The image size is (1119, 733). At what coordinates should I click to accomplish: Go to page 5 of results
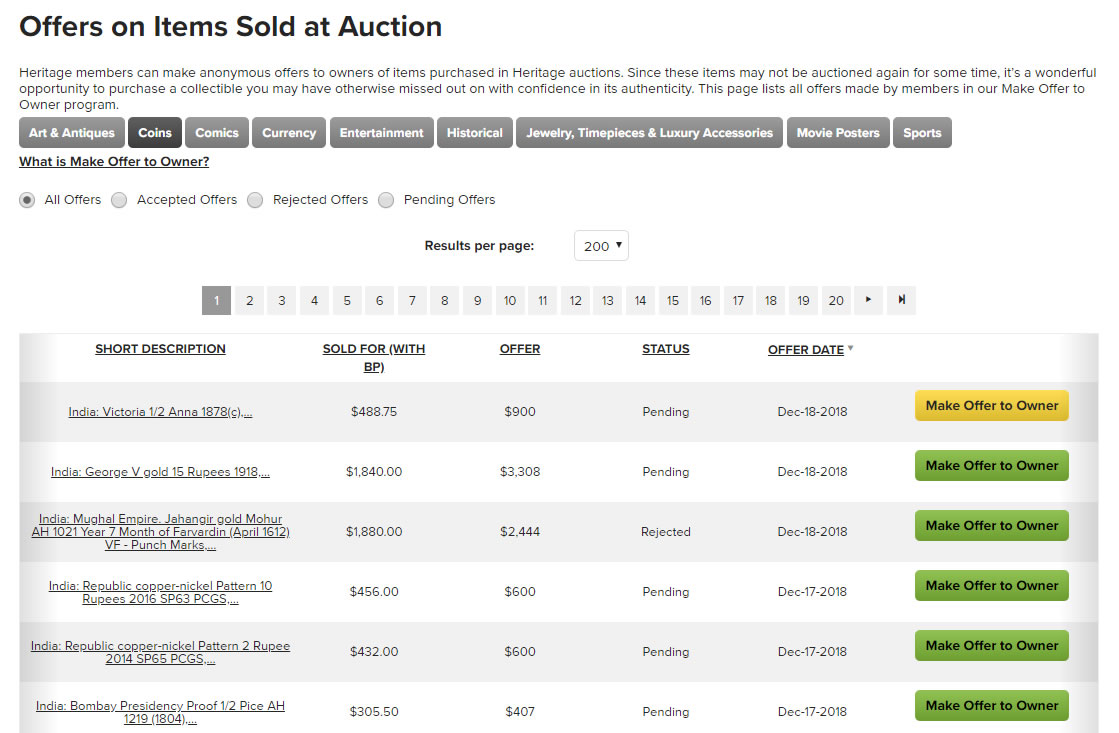tap(347, 300)
